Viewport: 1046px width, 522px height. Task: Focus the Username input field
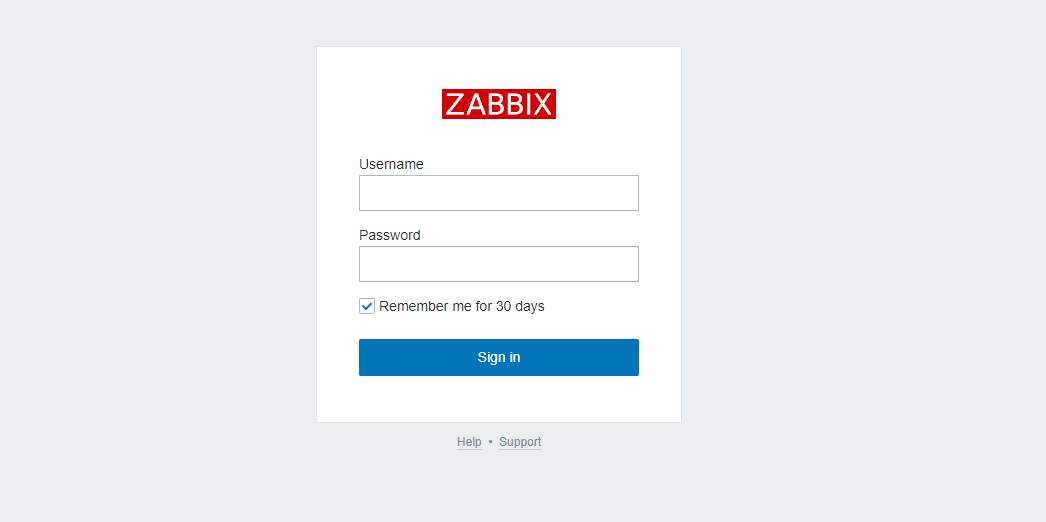(x=498, y=193)
